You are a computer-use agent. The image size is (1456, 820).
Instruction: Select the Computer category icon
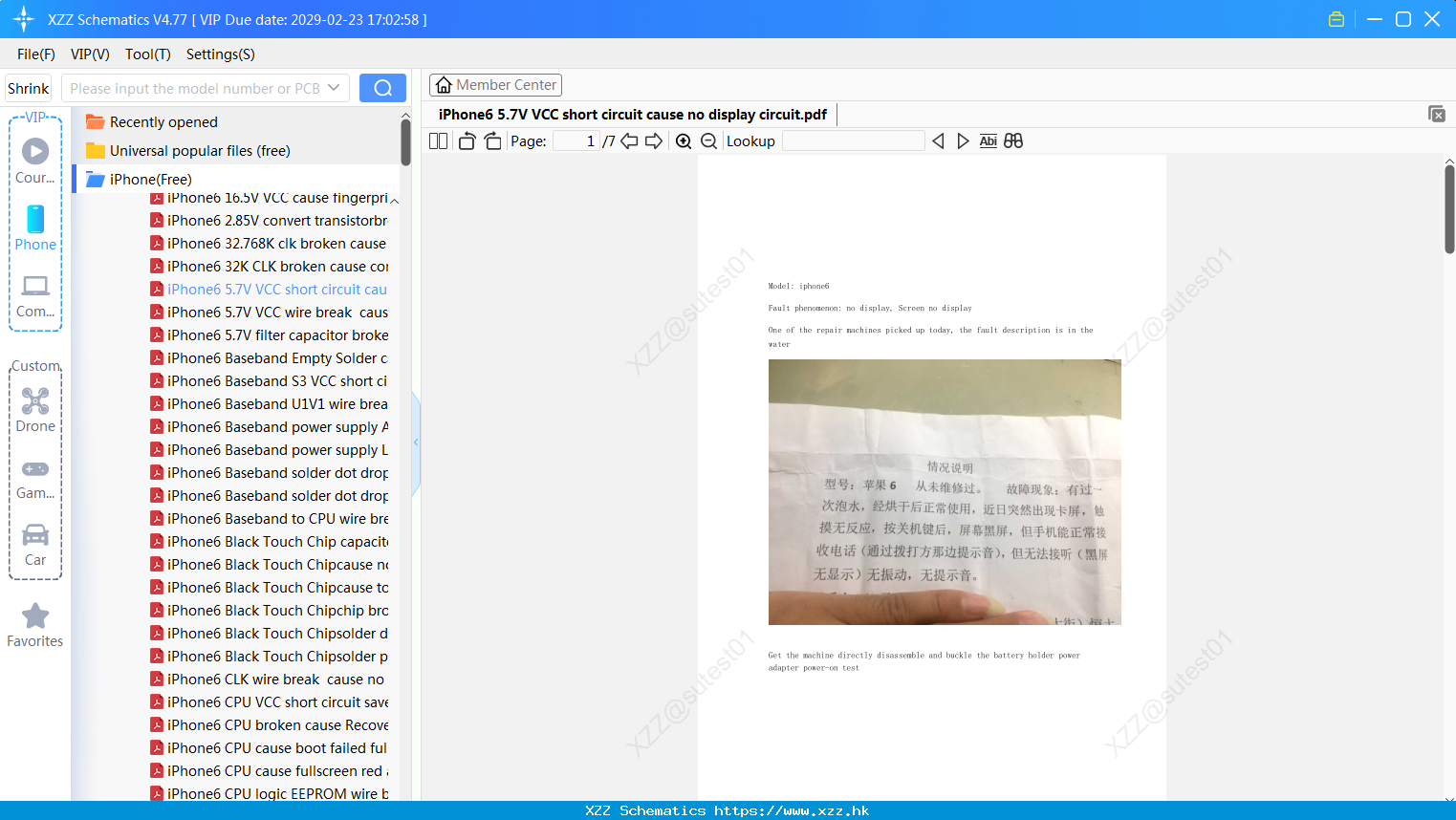coord(35,286)
